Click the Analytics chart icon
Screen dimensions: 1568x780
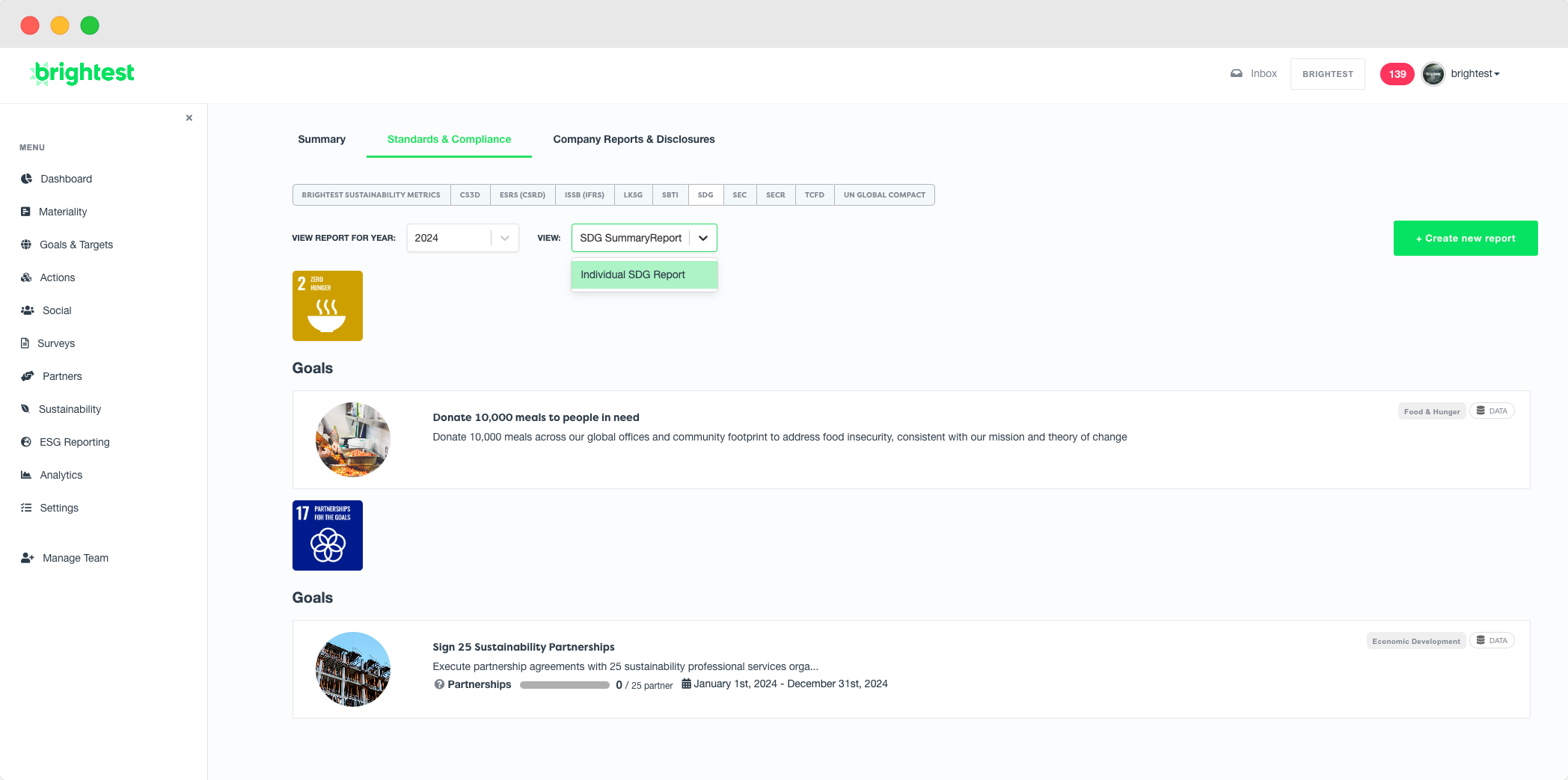26,475
